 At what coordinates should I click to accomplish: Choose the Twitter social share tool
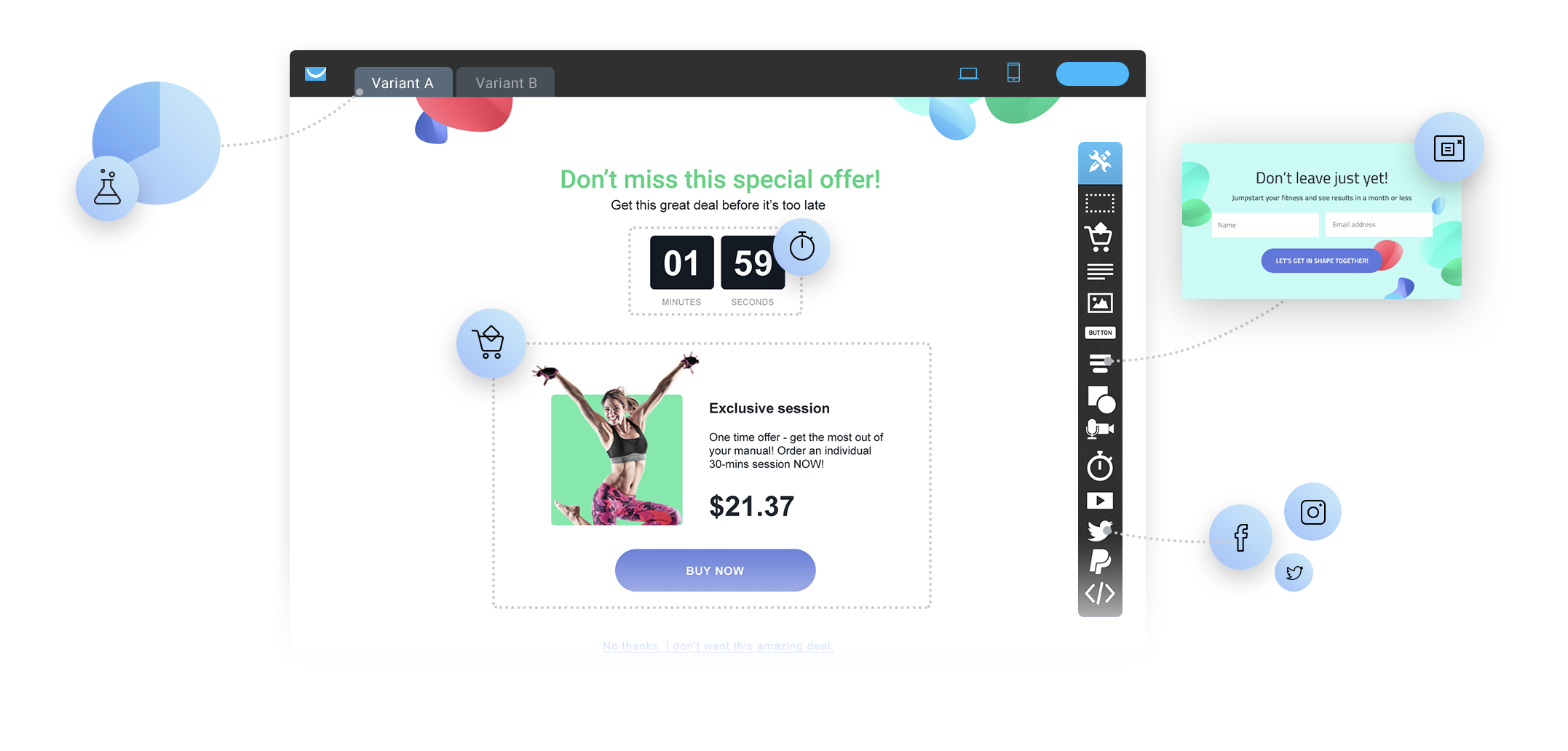point(1100,531)
